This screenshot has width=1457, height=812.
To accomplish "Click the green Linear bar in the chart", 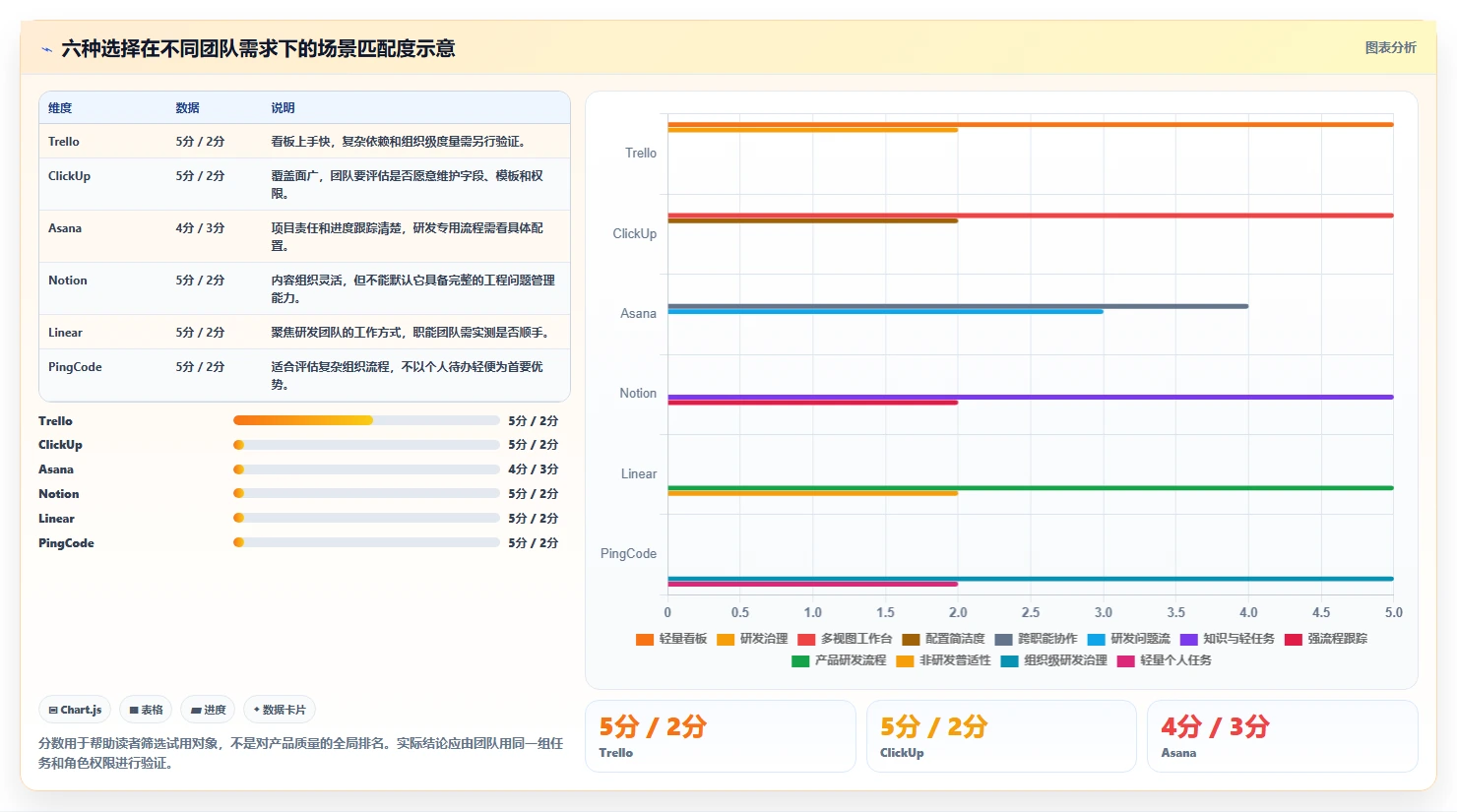I will click(1031, 487).
